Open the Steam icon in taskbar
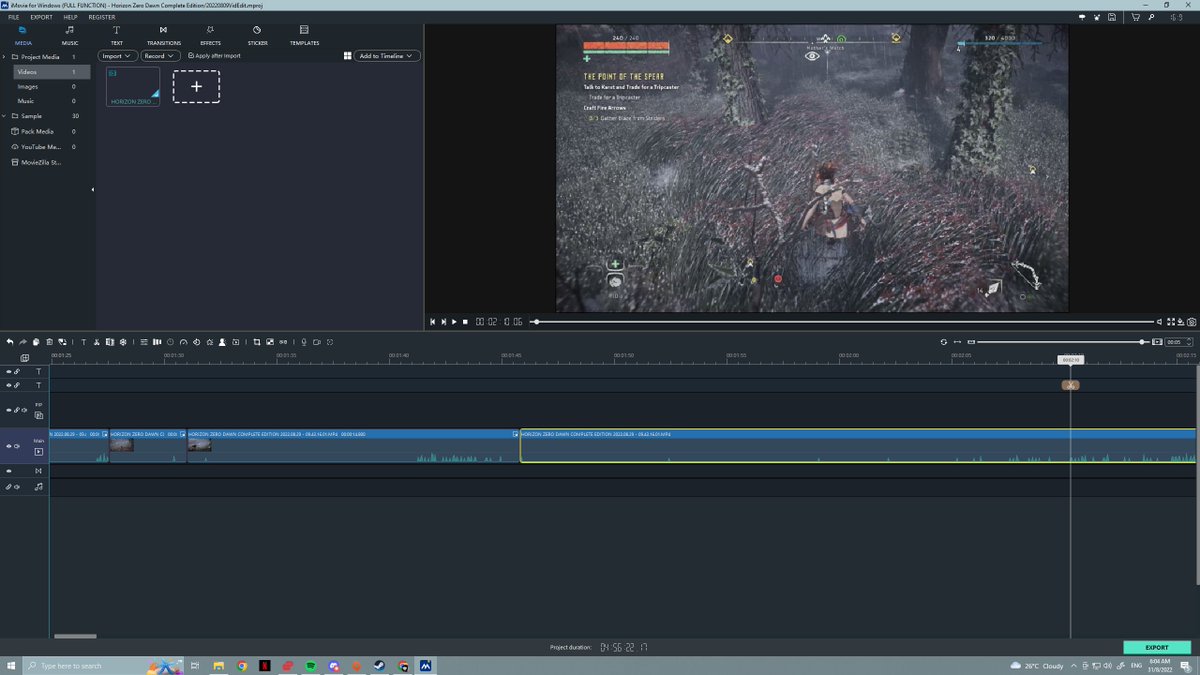Screen dimensions: 1200x675 click(380, 665)
